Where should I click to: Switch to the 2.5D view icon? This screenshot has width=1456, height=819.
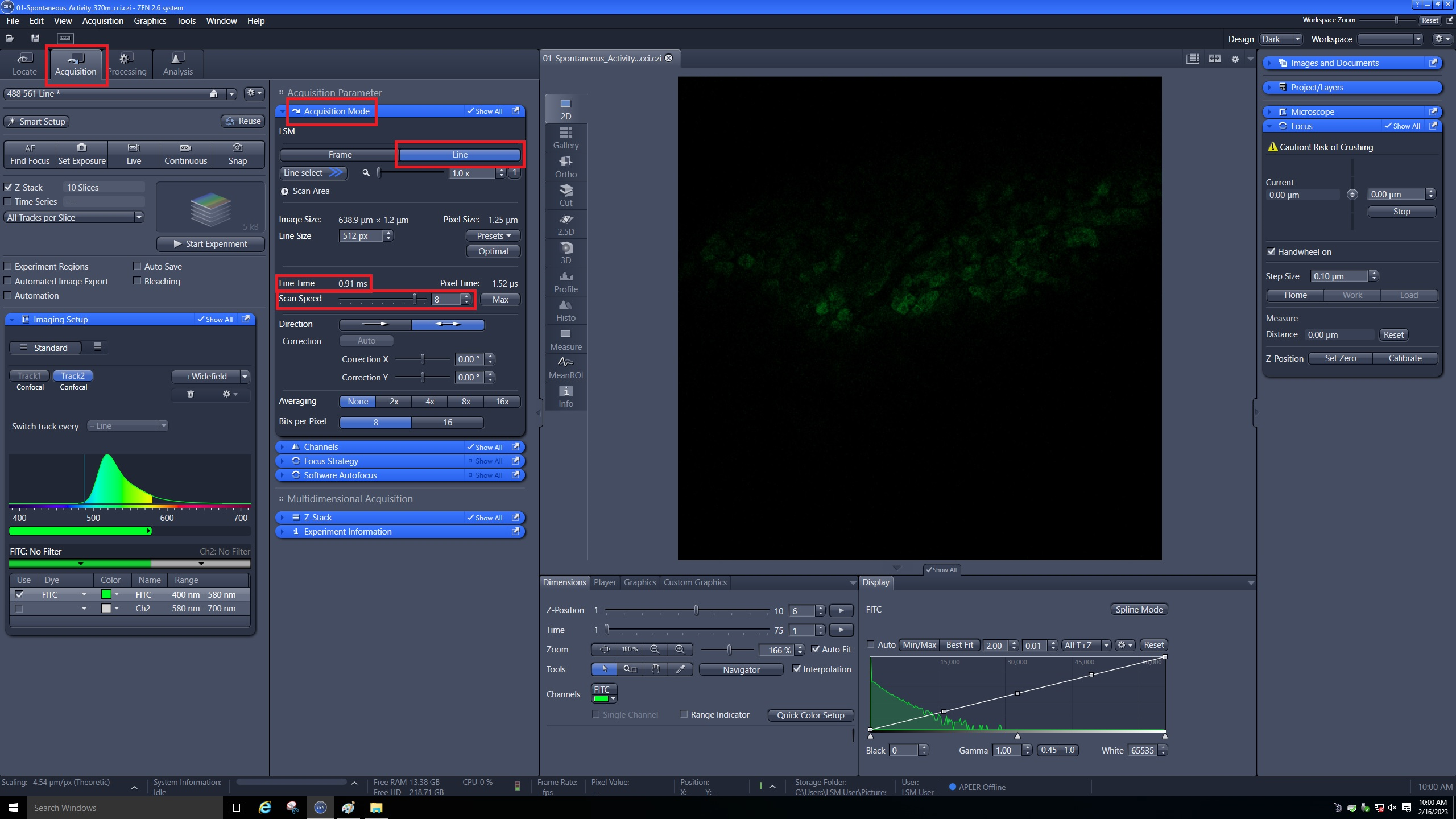pos(565,224)
